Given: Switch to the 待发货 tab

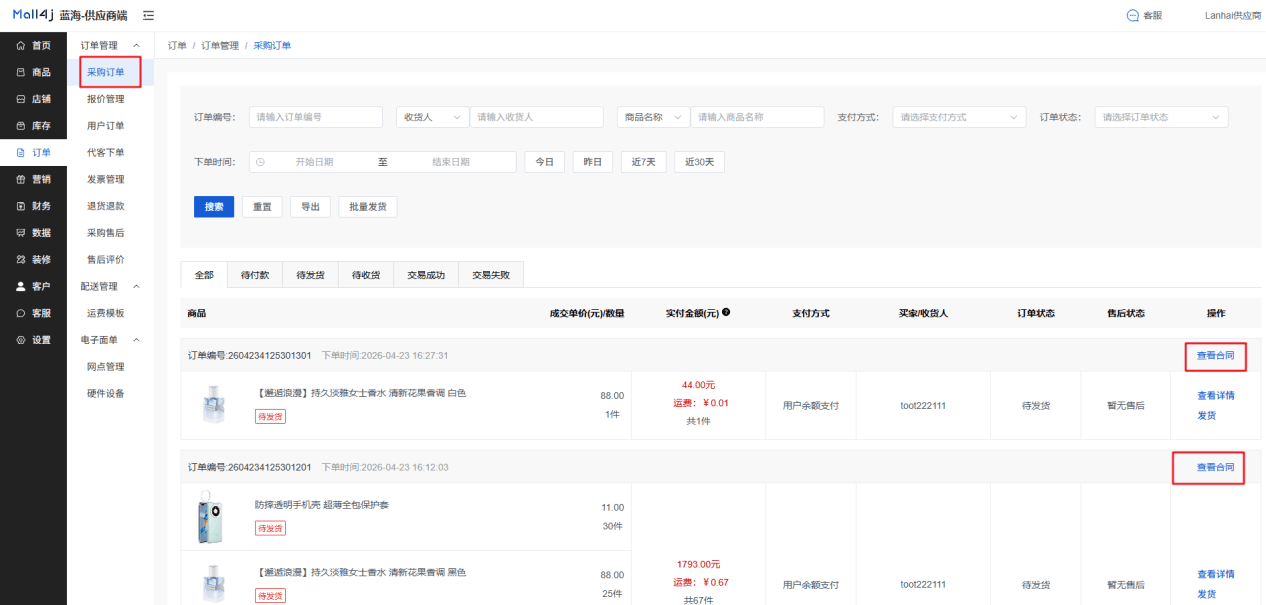Looking at the screenshot, I should [310, 275].
